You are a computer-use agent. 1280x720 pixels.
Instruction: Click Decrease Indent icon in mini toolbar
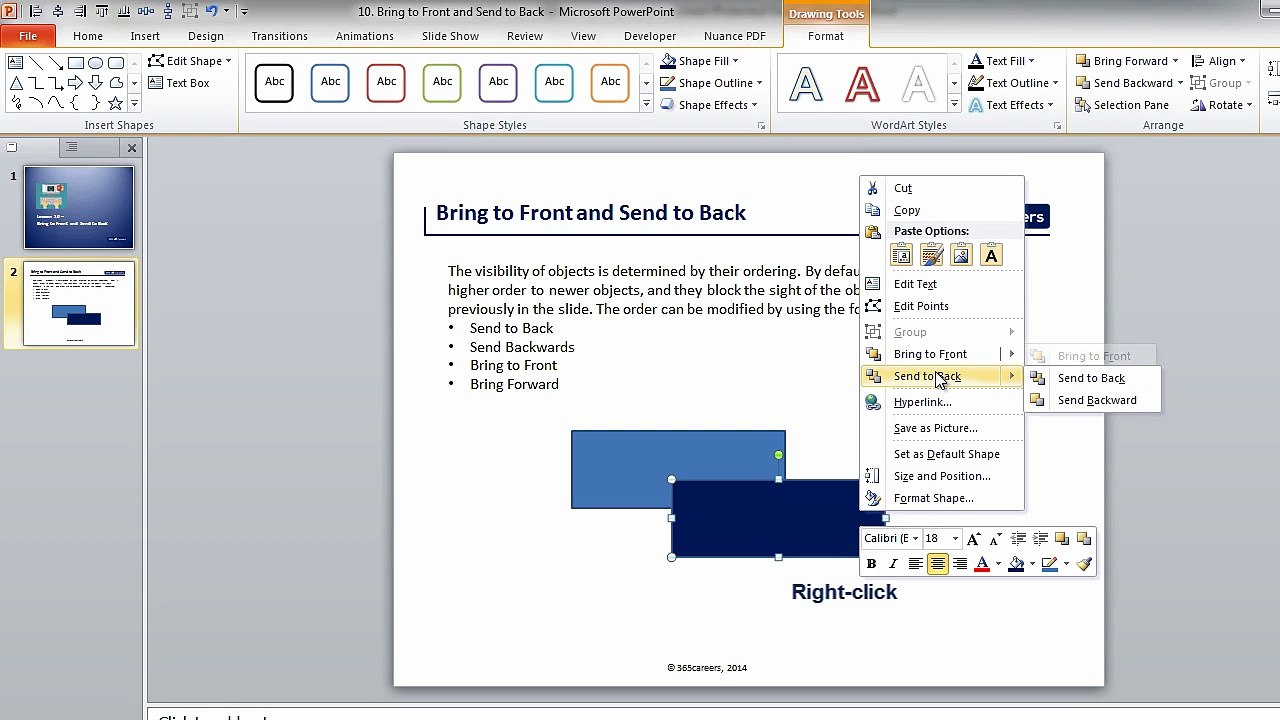pyautogui.click(x=1018, y=539)
